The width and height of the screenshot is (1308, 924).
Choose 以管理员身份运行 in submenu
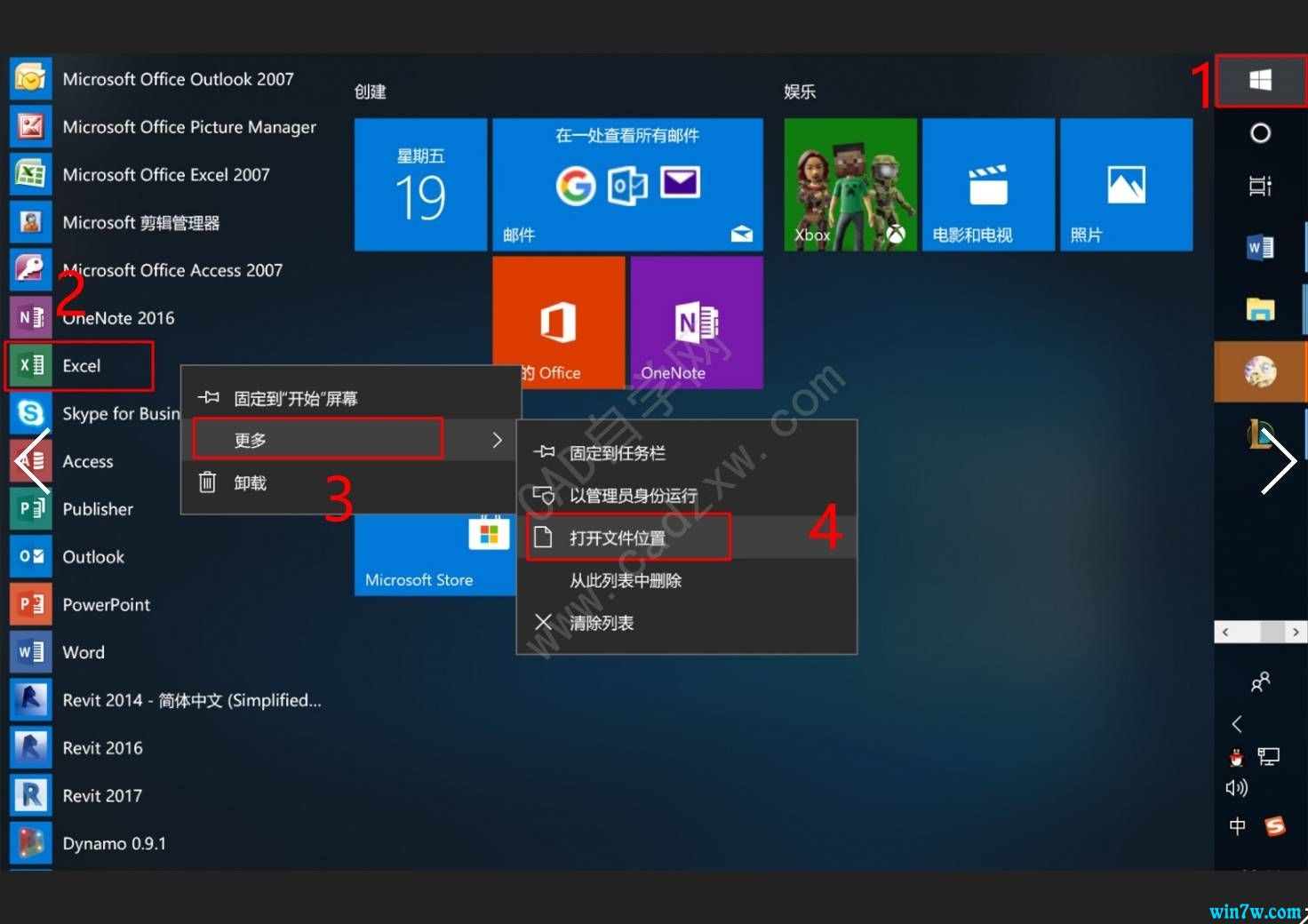coord(686,496)
